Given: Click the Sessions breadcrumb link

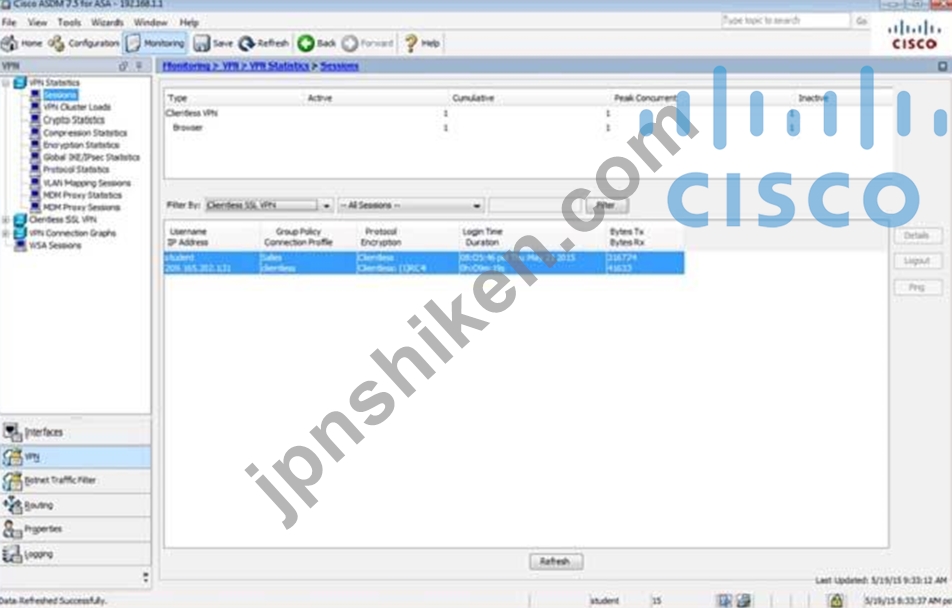Looking at the screenshot, I should (339, 66).
